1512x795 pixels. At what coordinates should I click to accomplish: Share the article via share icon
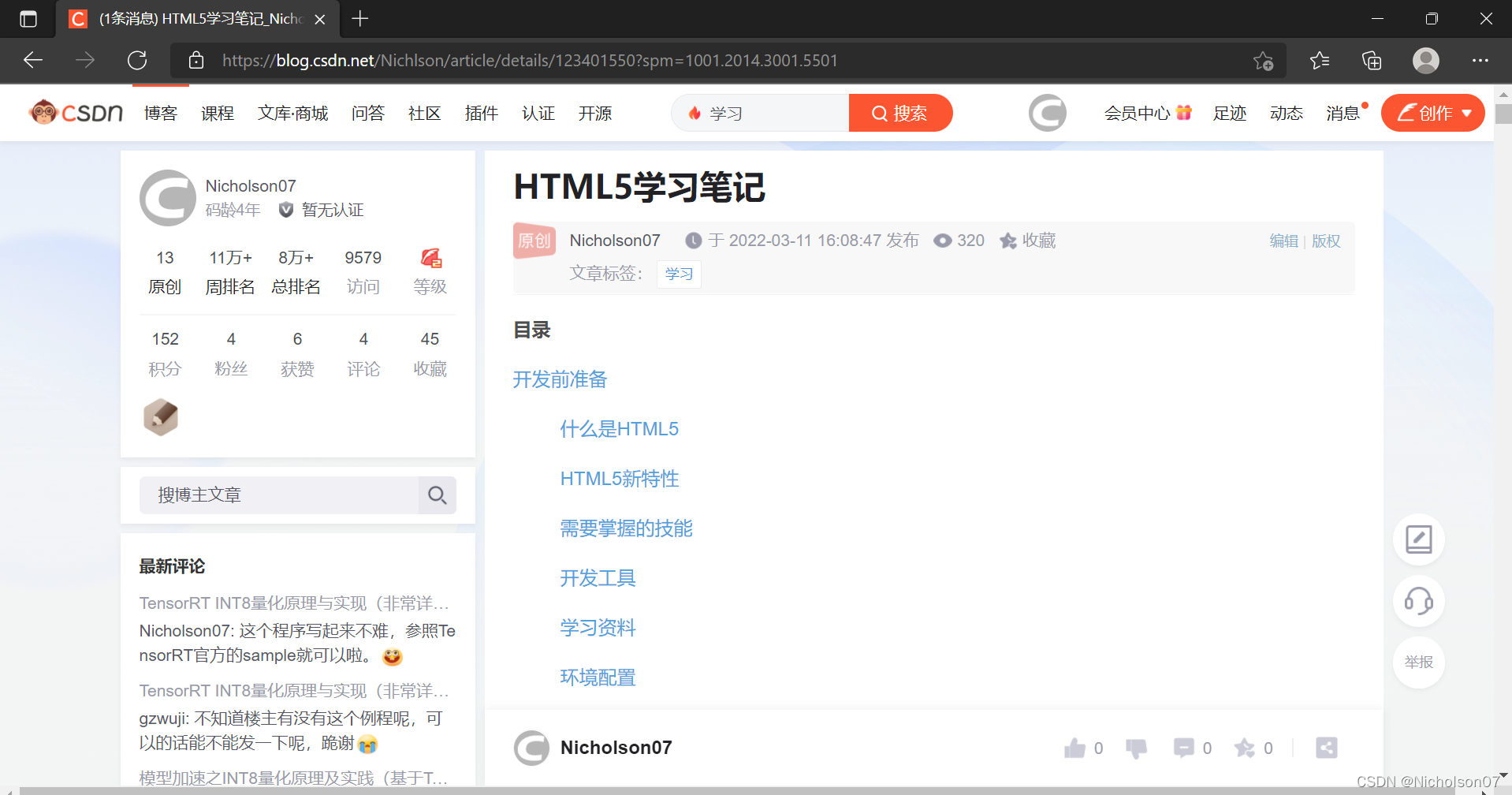pyautogui.click(x=1327, y=748)
